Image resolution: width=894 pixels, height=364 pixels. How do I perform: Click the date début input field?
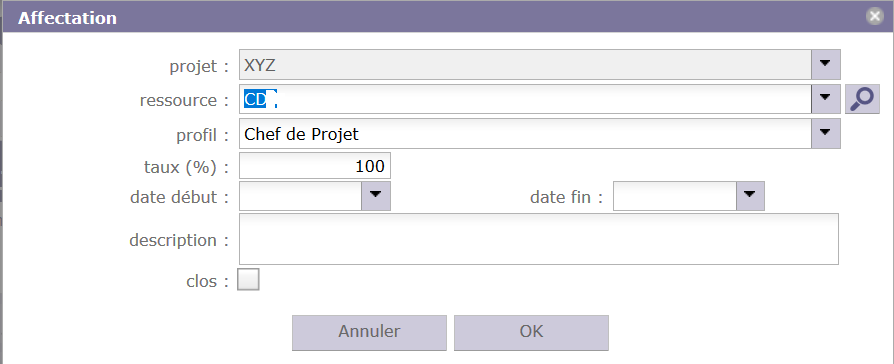coord(300,196)
